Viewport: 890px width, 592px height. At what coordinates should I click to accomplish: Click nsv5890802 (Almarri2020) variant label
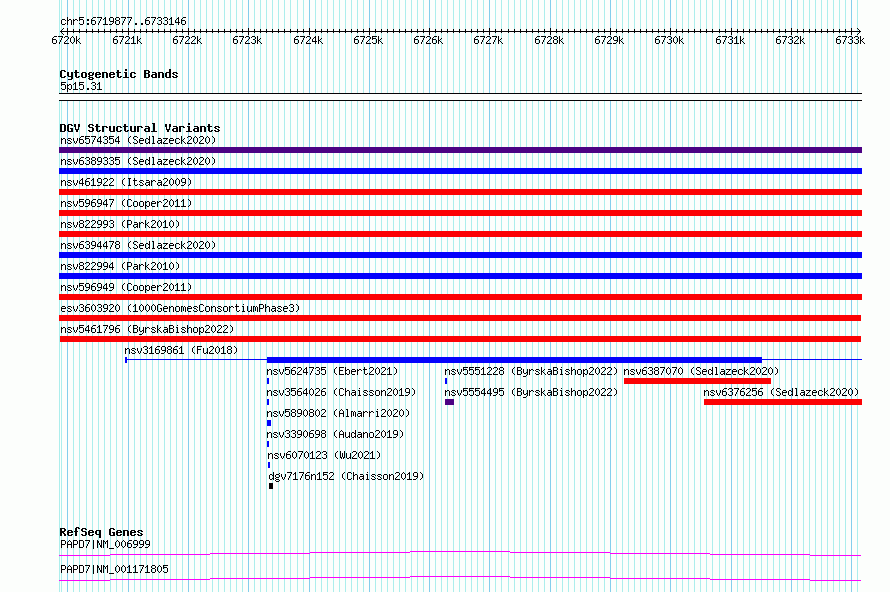coord(338,413)
